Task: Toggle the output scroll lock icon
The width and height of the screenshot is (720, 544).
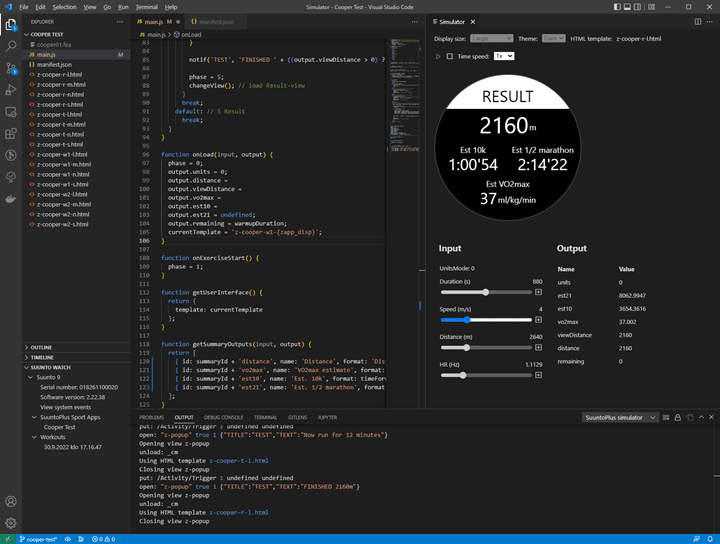Action: (x=677, y=417)
